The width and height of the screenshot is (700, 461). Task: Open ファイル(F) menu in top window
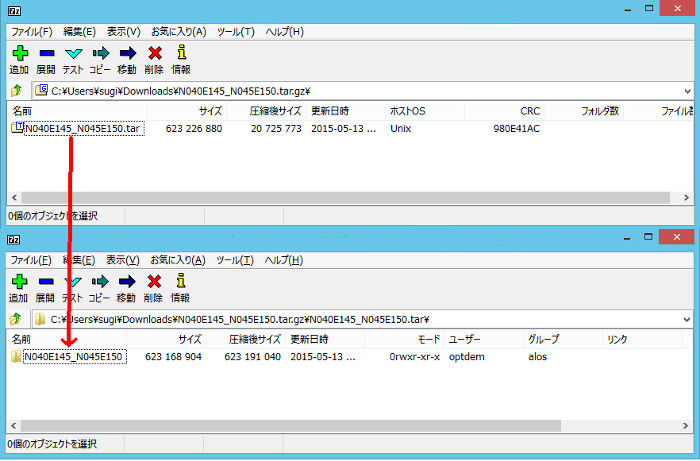31,32
